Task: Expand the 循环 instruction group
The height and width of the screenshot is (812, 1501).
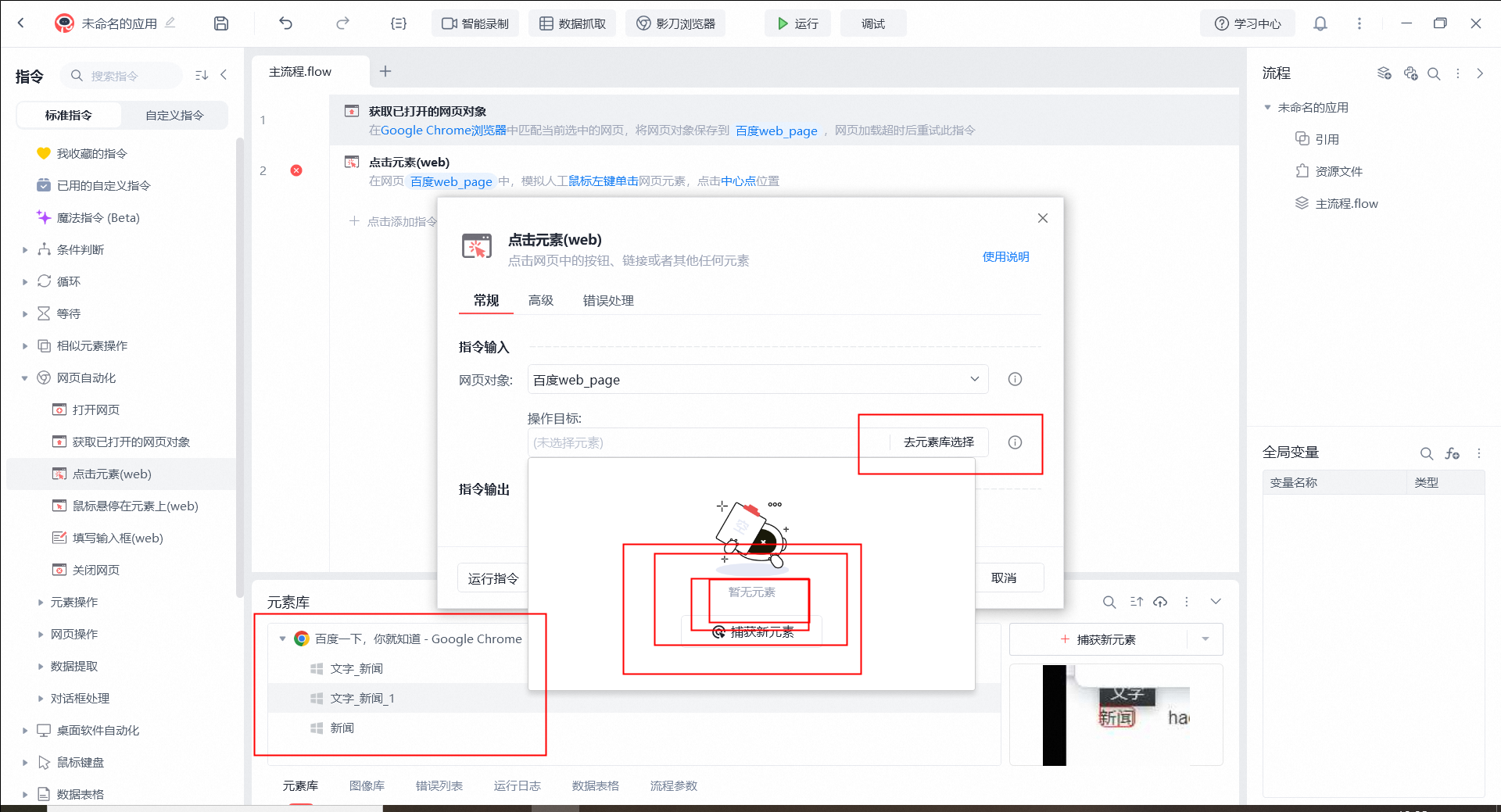Action: pos(25,282)
